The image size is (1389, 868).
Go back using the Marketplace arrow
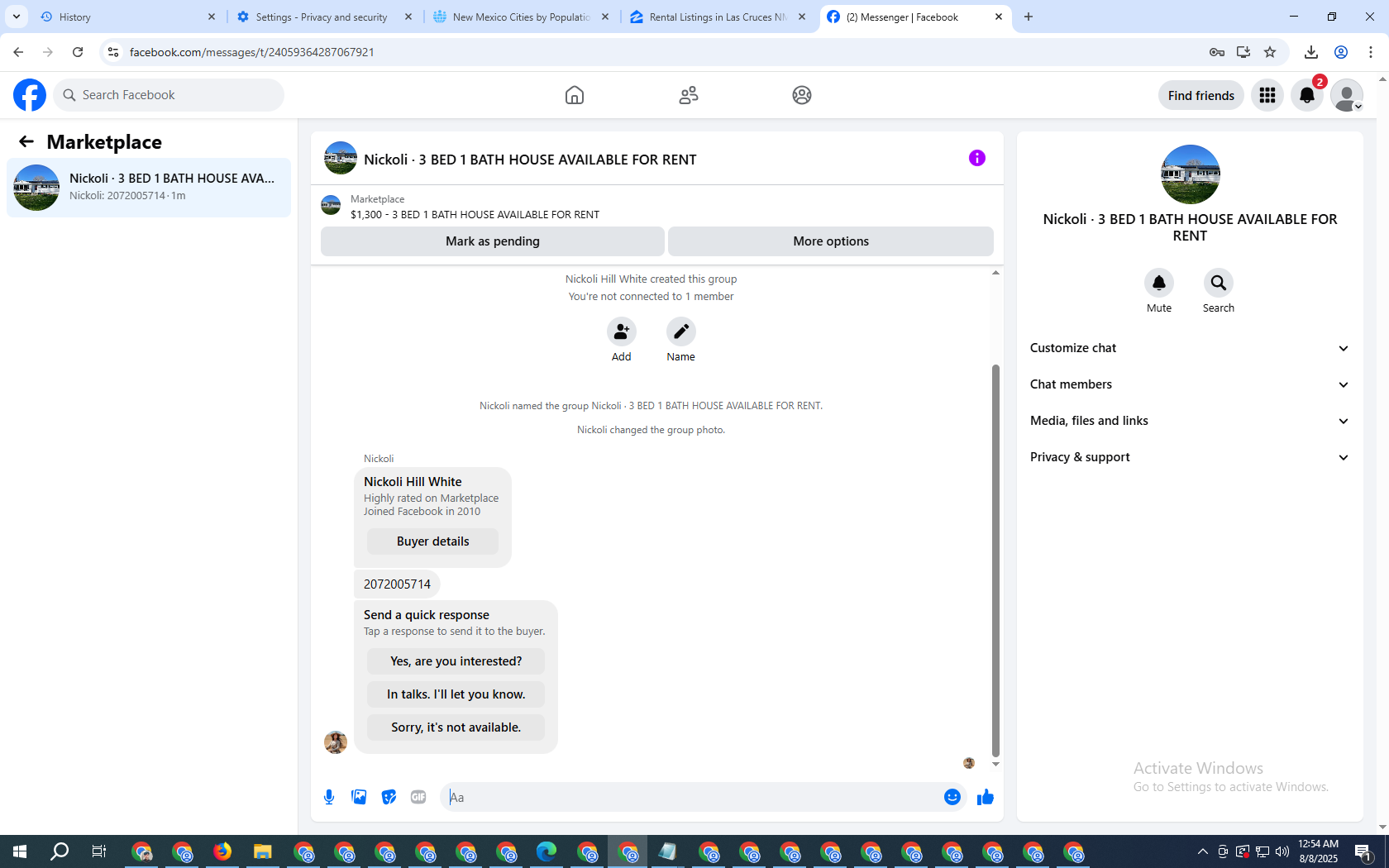[26, 141]
